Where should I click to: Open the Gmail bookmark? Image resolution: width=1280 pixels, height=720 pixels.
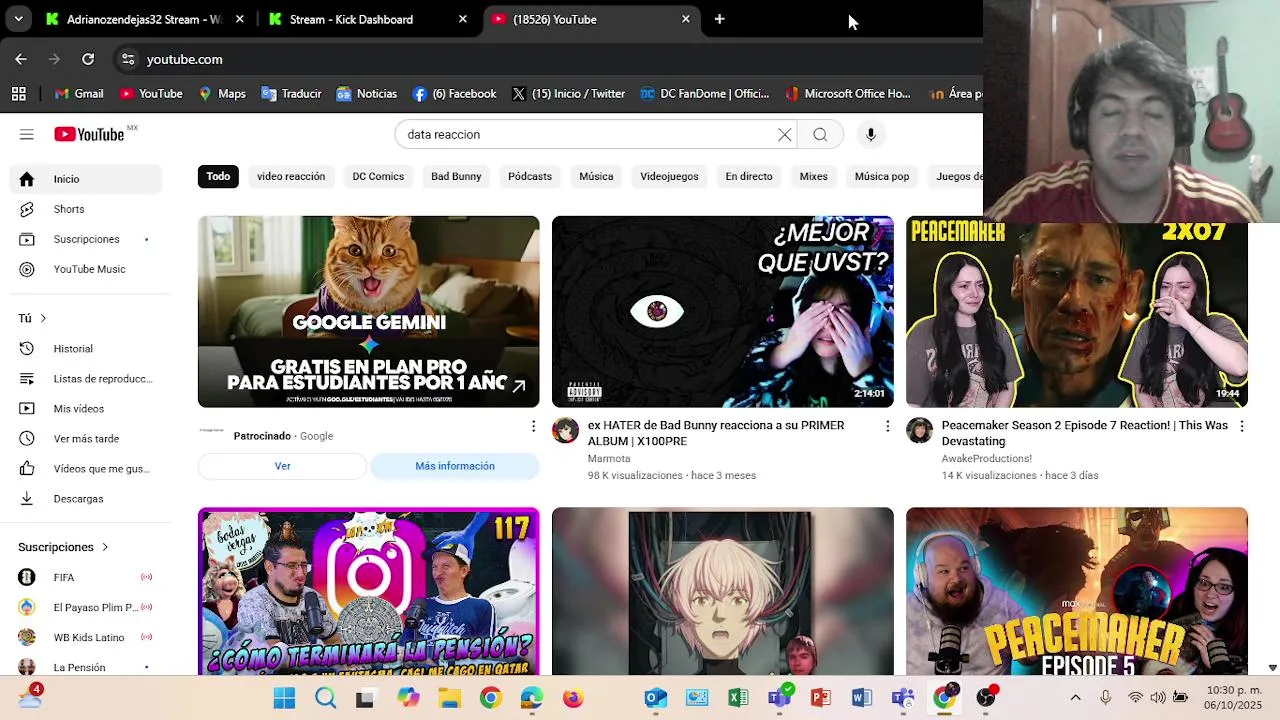point(79,94)
